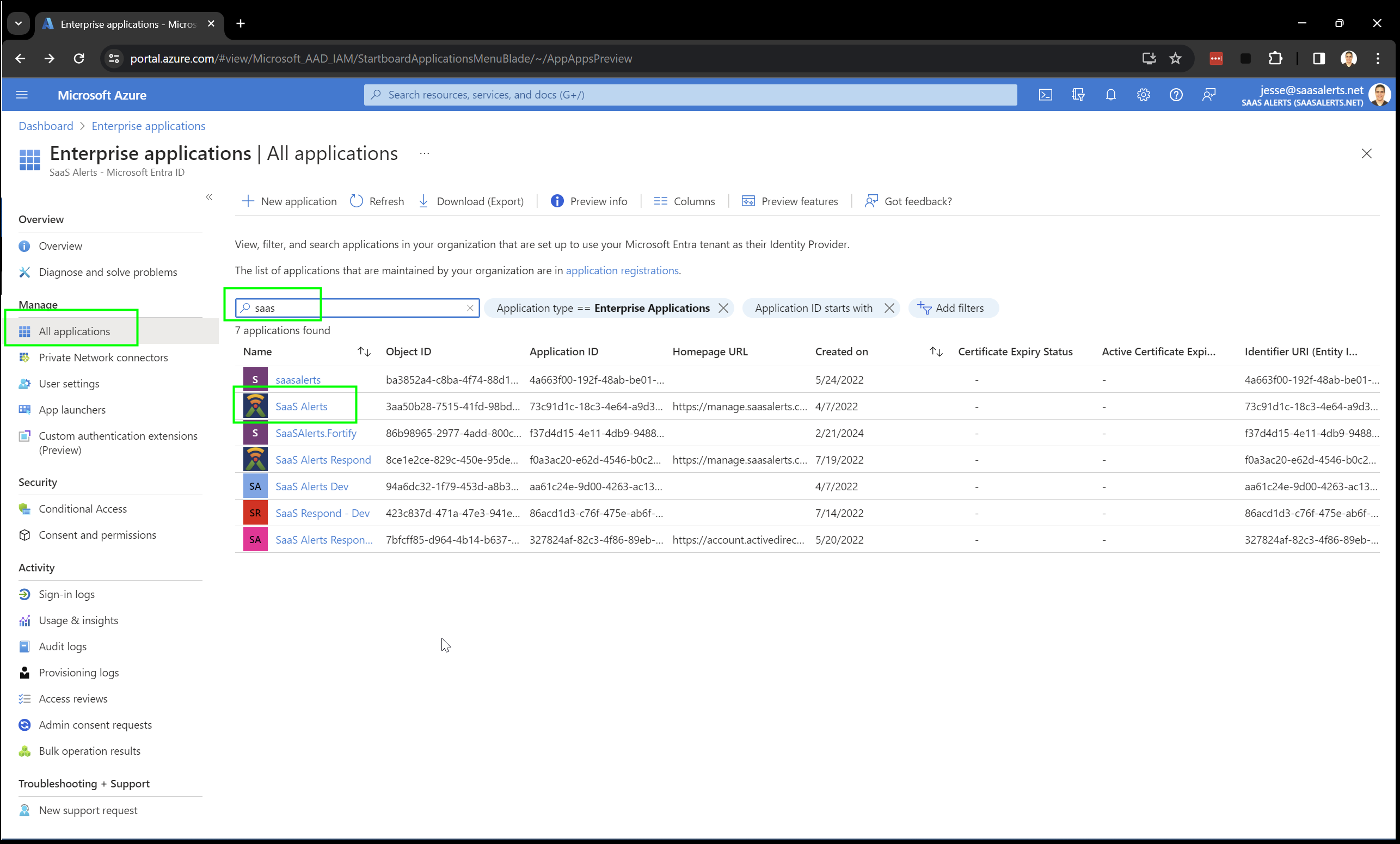Screen dimensions: 1400x844
Task: Open the portal settings gear icon
Action: pos(1143,95)
